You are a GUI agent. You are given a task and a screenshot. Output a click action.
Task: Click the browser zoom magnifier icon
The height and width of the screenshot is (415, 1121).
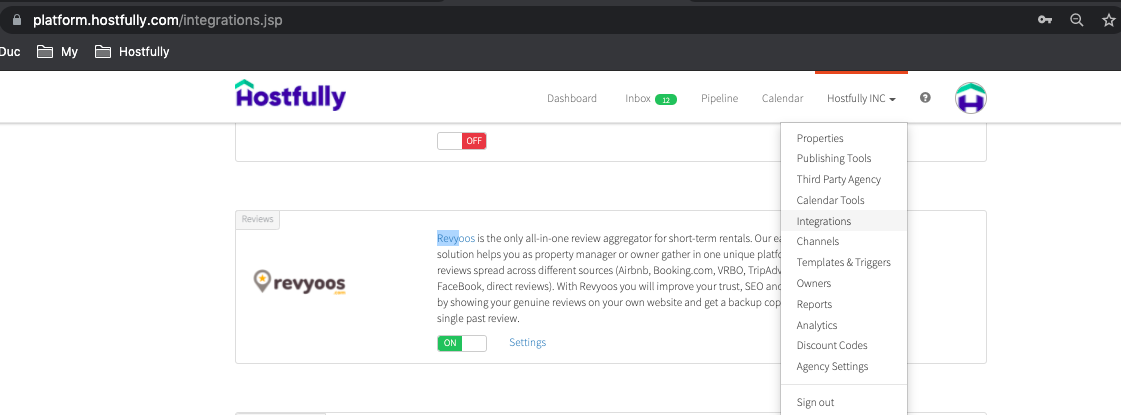tap(1077, 20)
